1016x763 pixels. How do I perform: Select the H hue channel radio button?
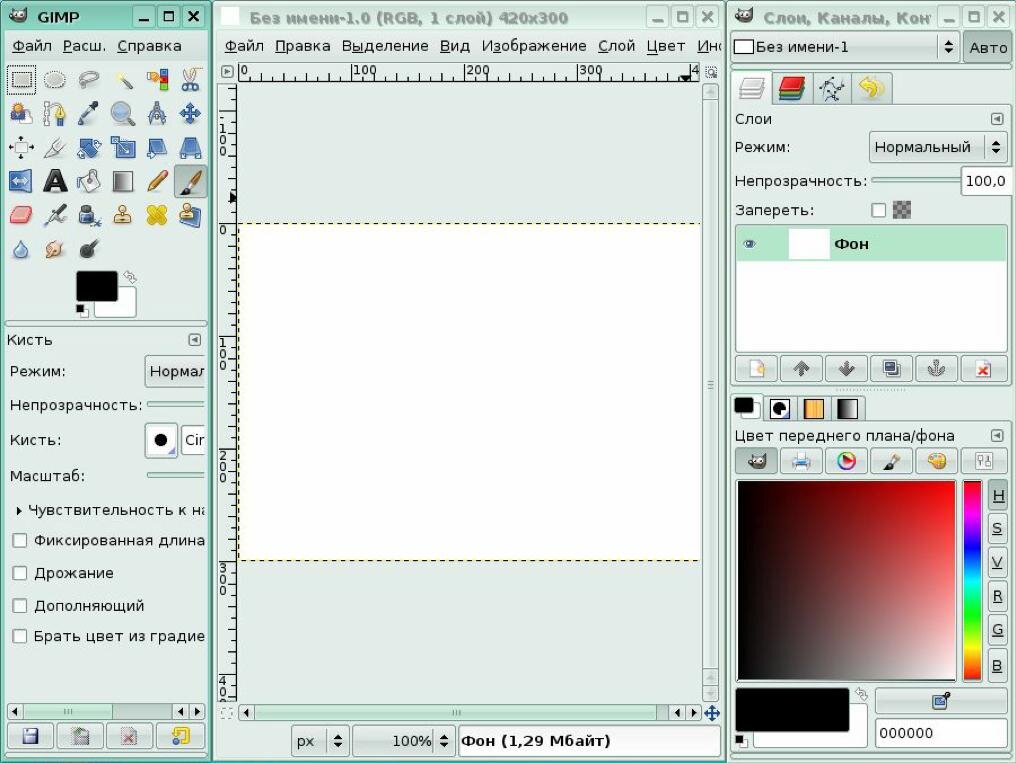coord(998,496)
